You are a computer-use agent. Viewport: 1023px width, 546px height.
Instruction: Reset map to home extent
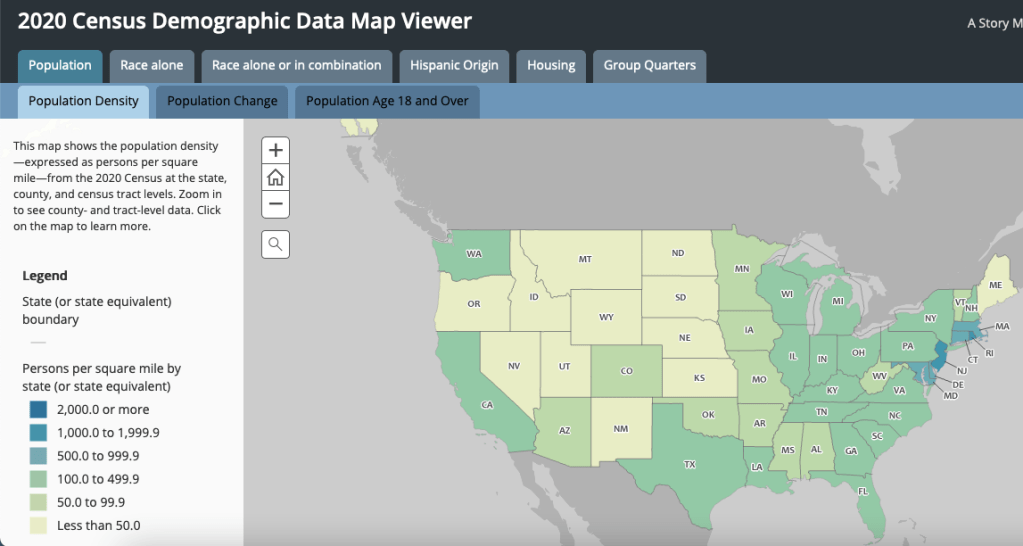(x=276, y=178)
